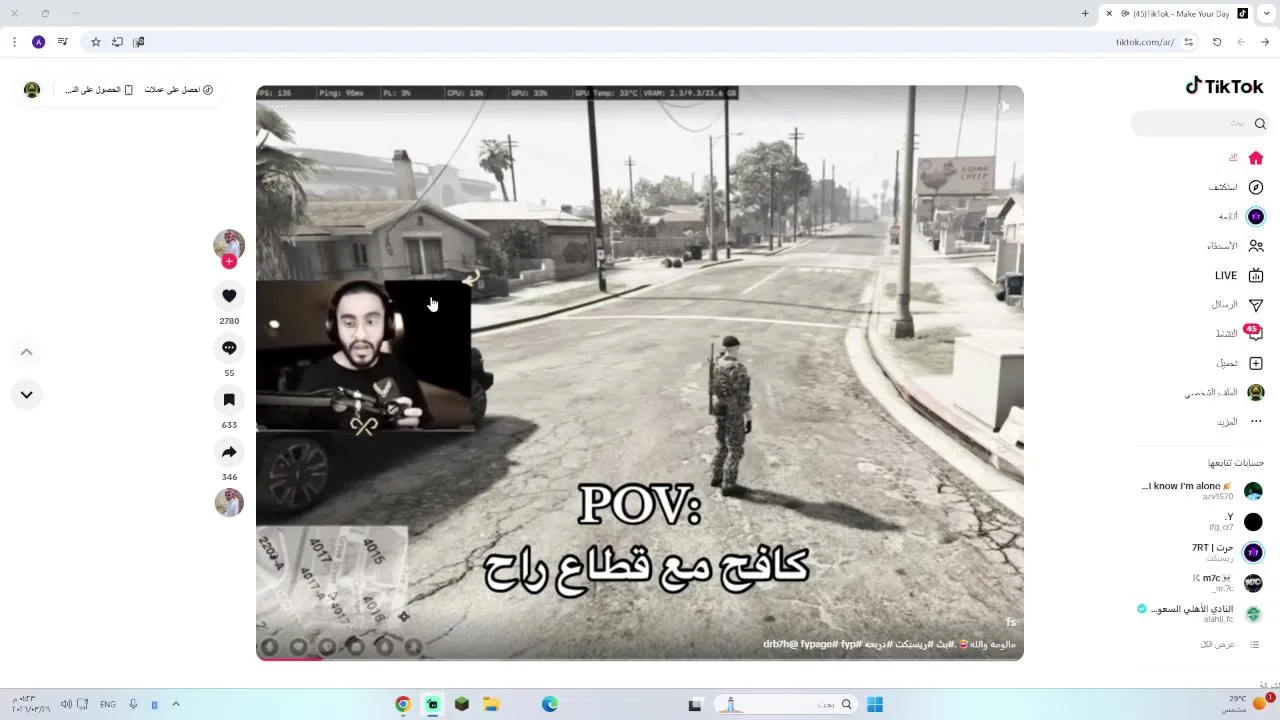Open the 7RT followed account
The width and height of the screenshot is (1280, 720).
[1227, 552]
